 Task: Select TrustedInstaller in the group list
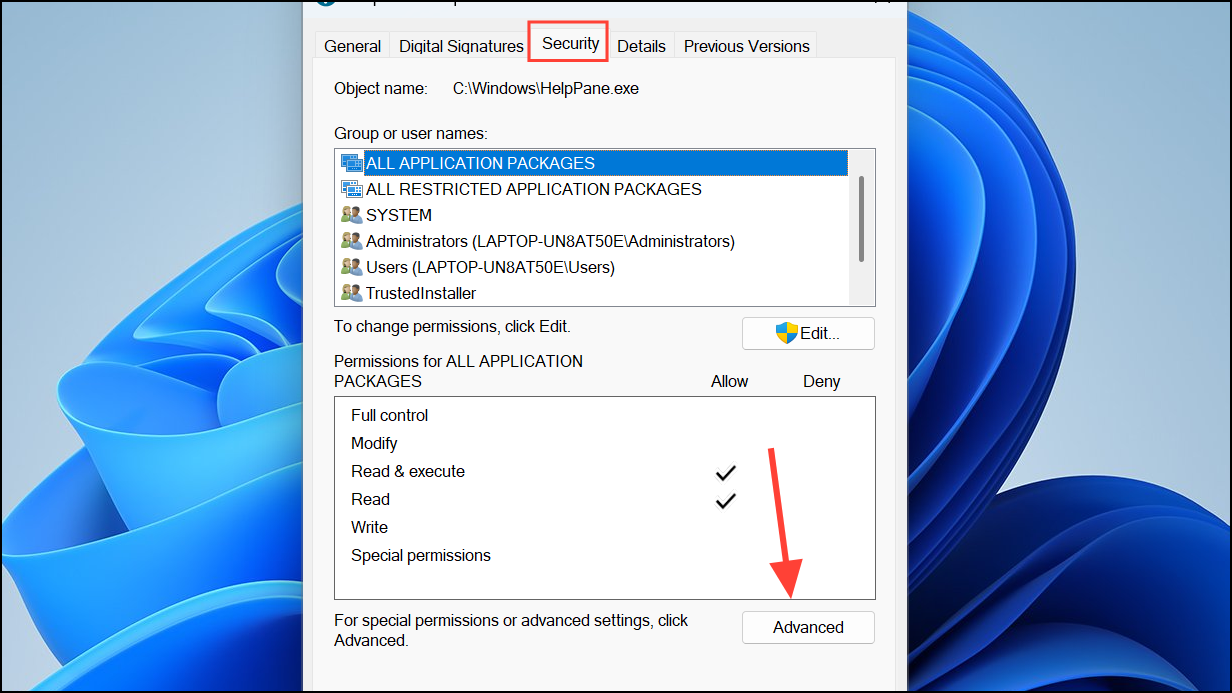[x=420, y=293]
